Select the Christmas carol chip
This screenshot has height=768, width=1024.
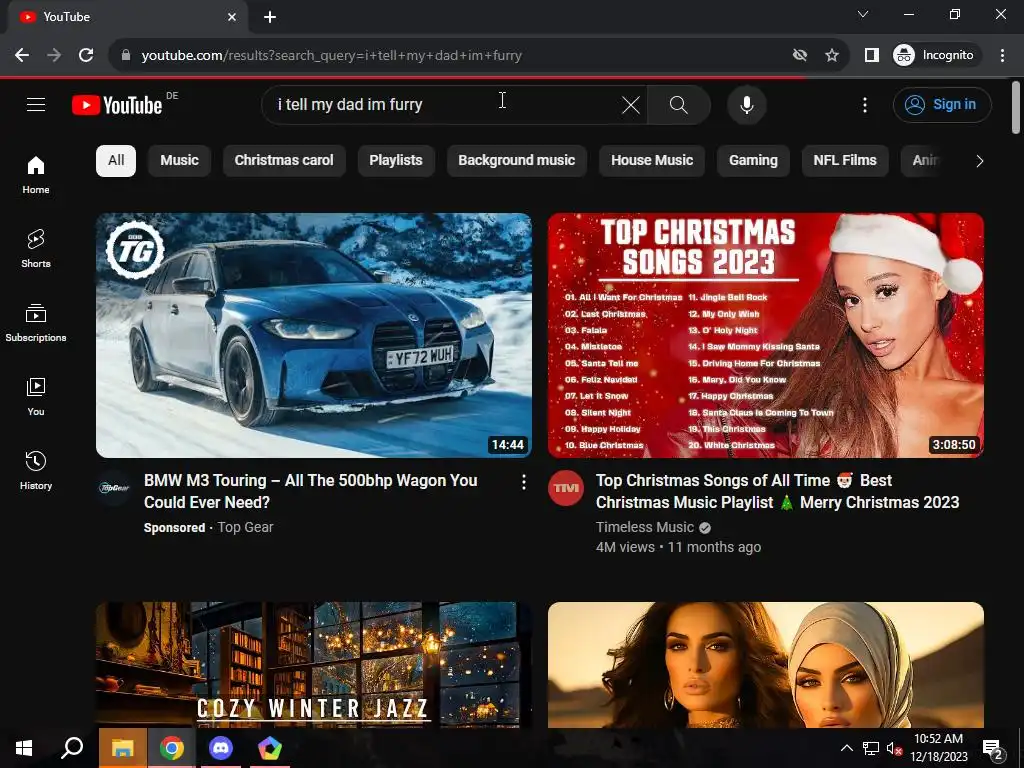[x=284, y=161]
